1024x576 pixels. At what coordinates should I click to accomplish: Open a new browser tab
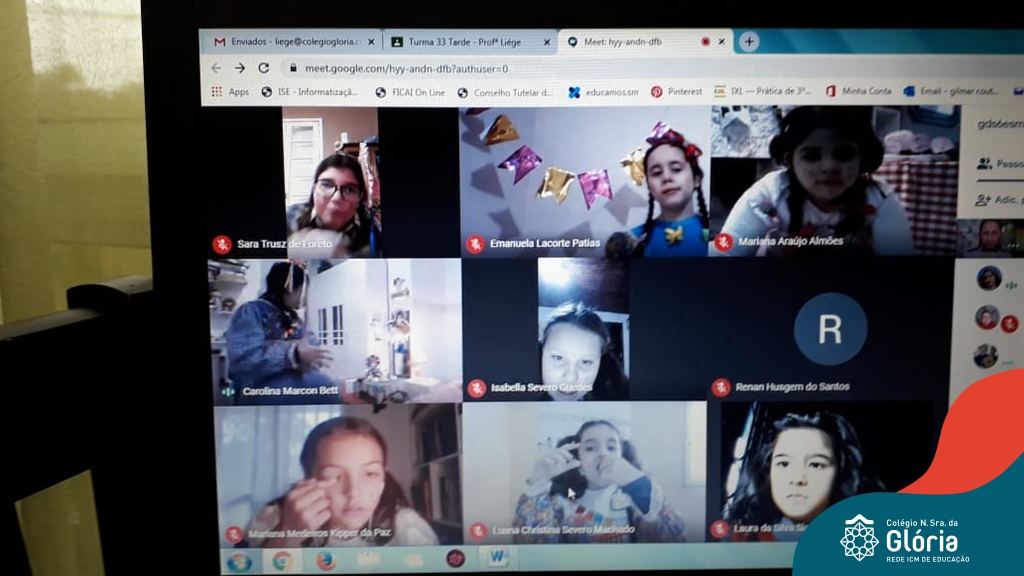(x=749, y=42)
